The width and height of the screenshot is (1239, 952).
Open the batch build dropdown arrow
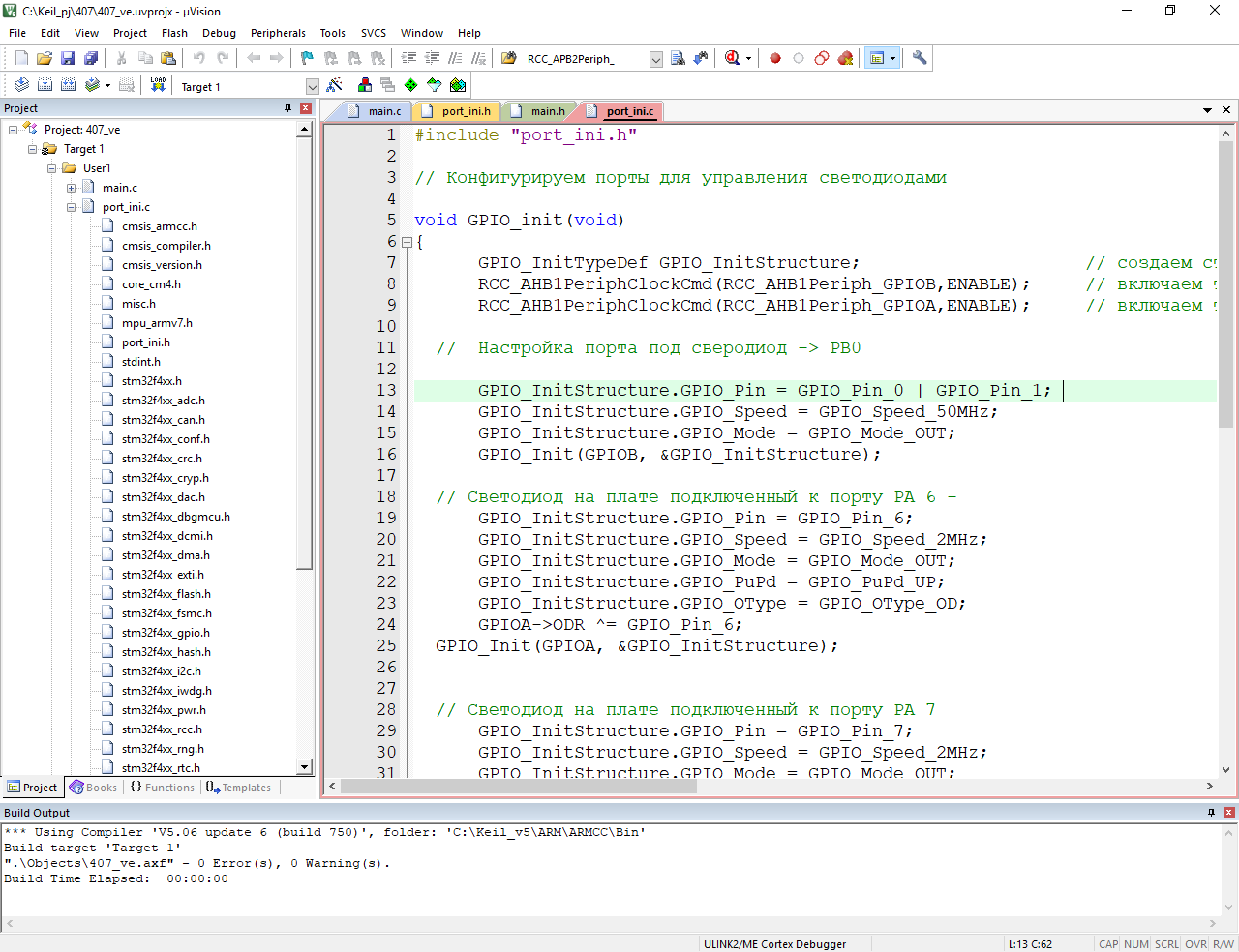(107, 86)
